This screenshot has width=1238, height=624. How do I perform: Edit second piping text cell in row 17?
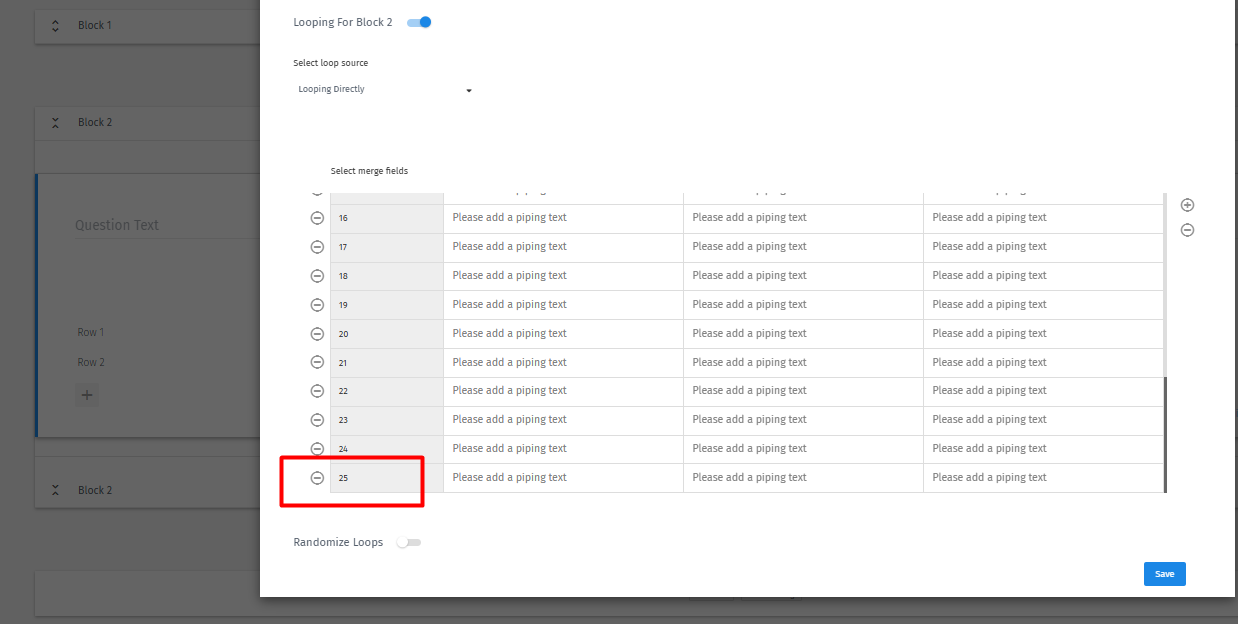click(803, 247)
